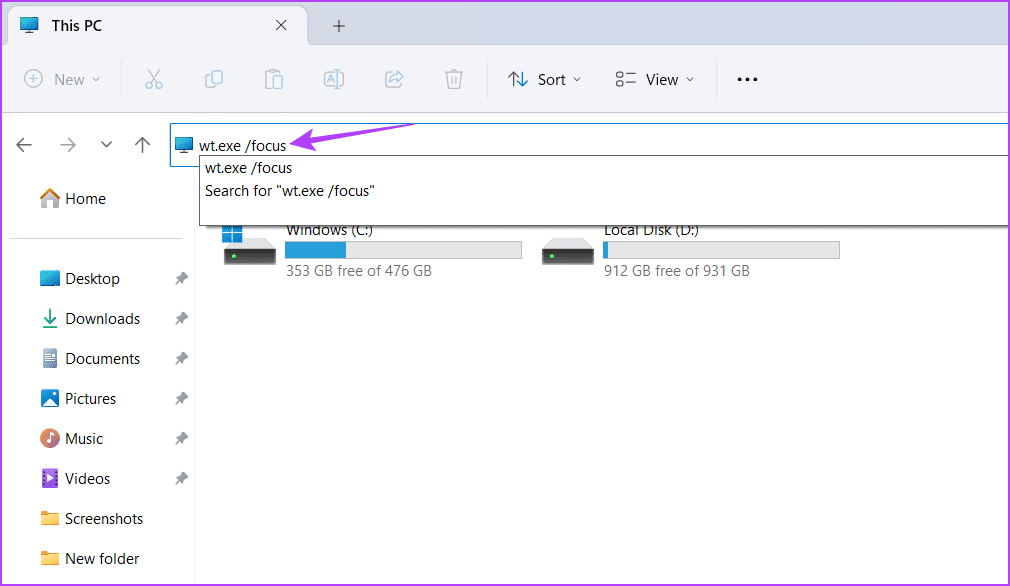Open the Sort dropdown
This screenshot has height=586, width=1010.
(x=544, y=79)
